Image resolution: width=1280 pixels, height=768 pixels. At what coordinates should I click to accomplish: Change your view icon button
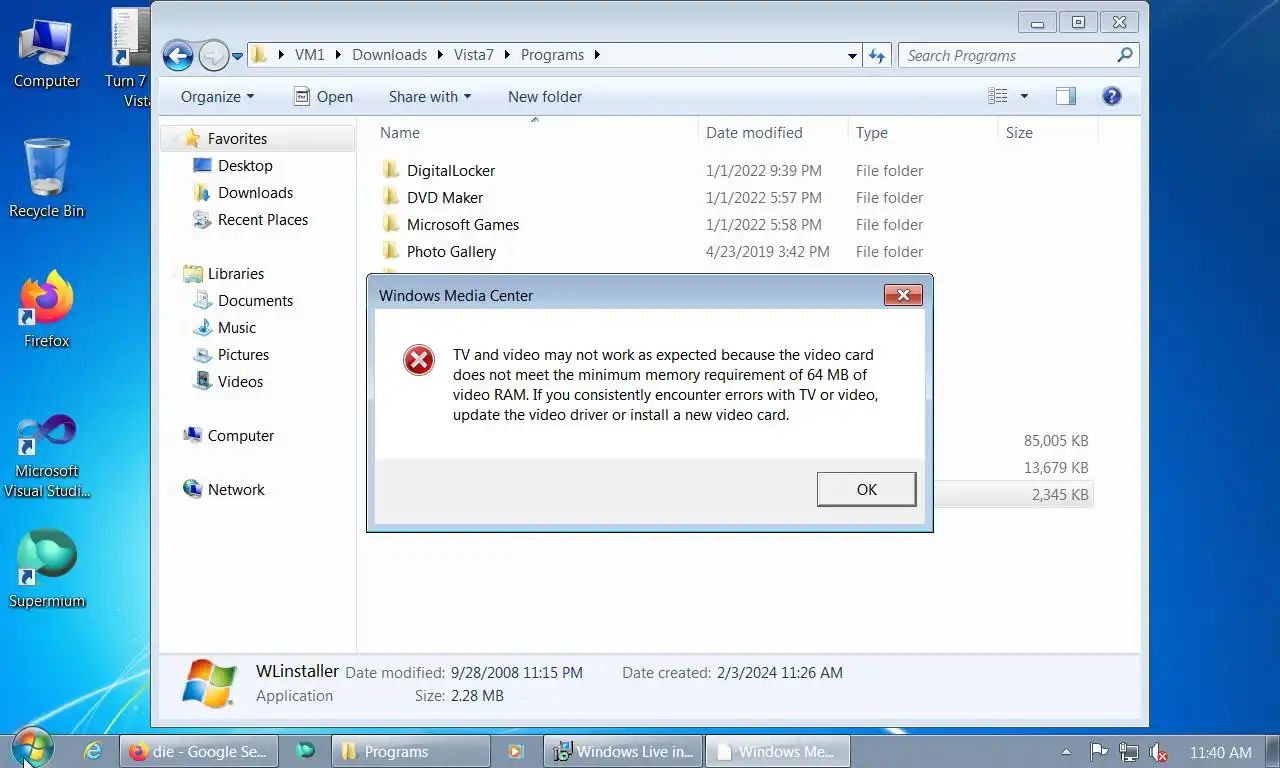(998, 96)
